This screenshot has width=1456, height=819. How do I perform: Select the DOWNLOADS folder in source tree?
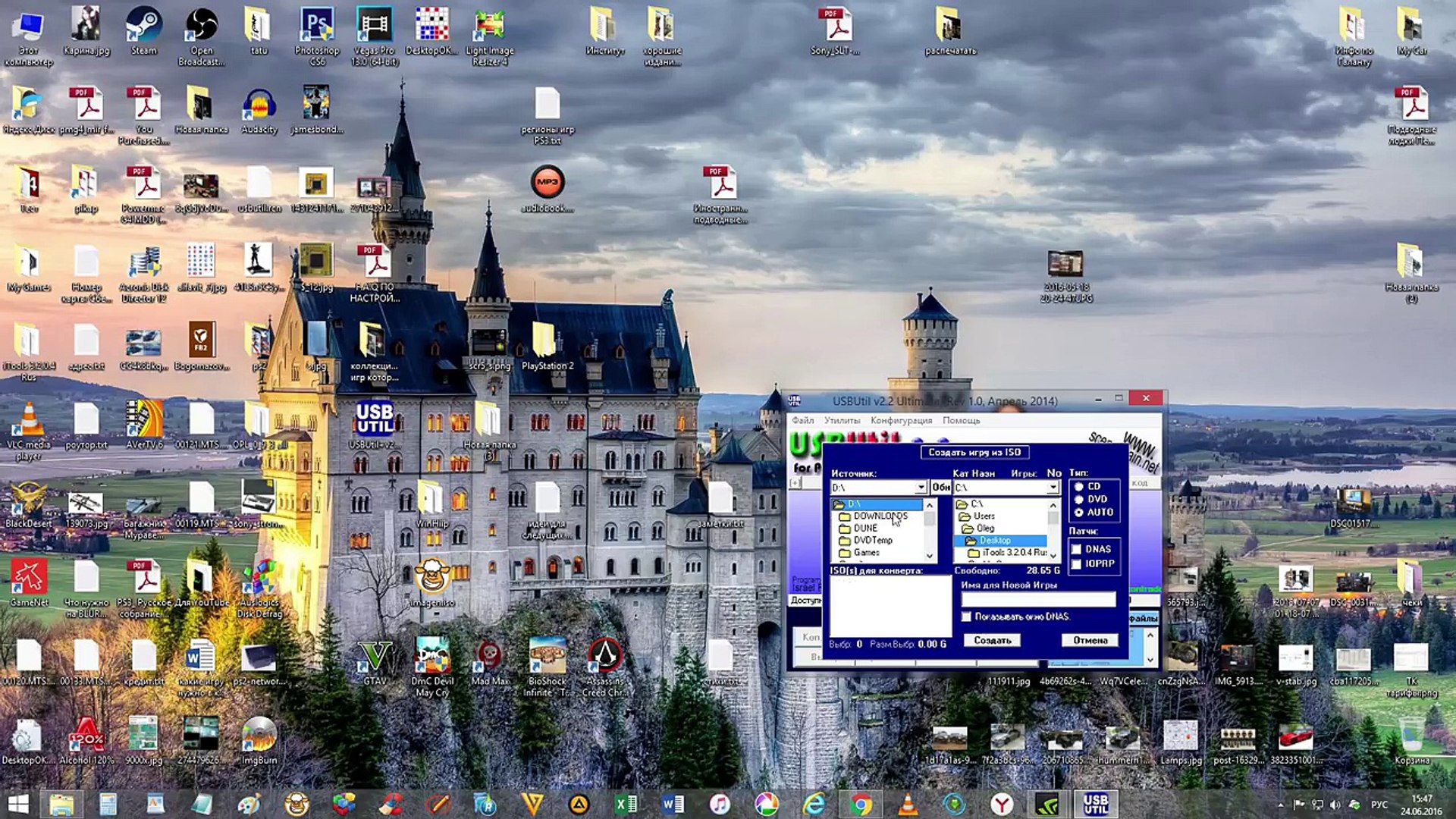point(880,516)
